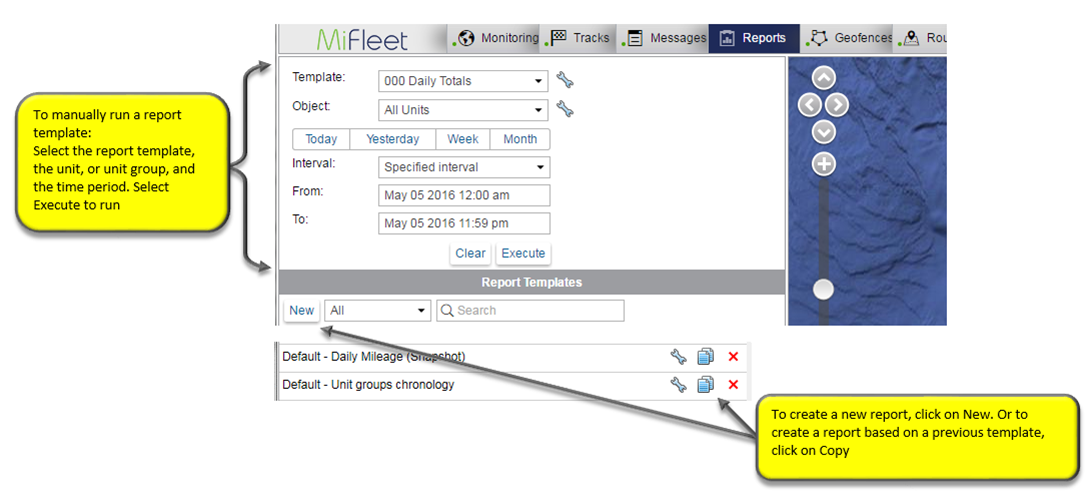Open the All filter dropdown for templates
This screenshot has width=1090, height=496.
pos(377,311)
